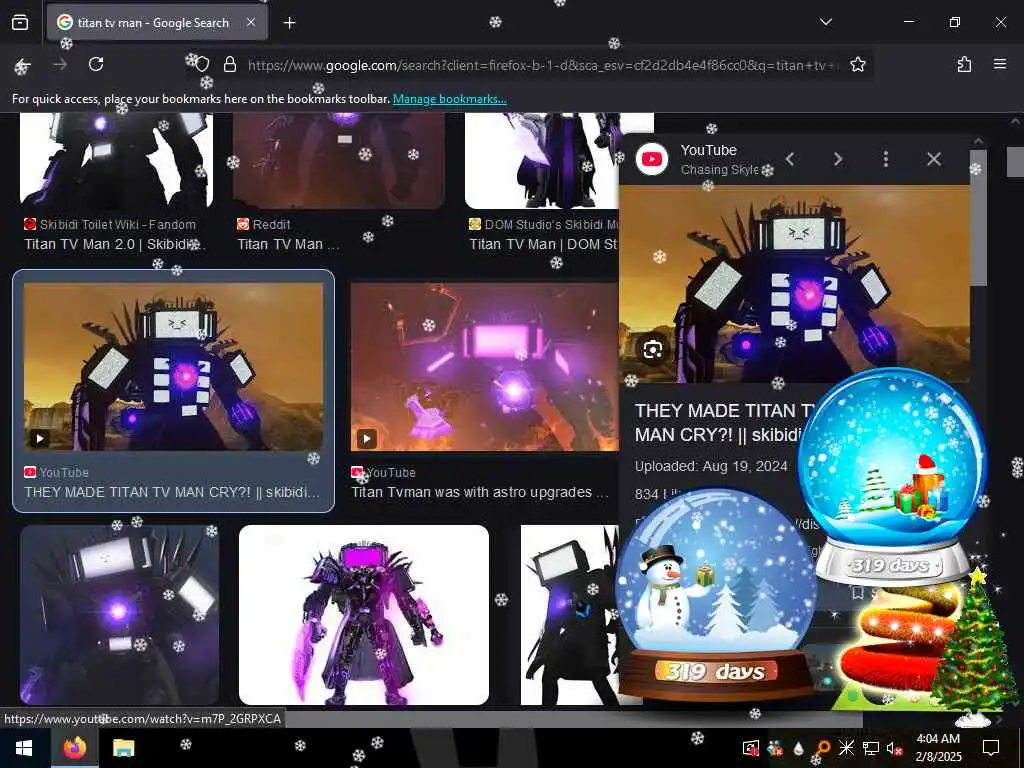Image resolution: width=1024 pixels, height=768 pixels.
Task: Open YouTube source logo in preview panel
Action: [x=652, y=159]
